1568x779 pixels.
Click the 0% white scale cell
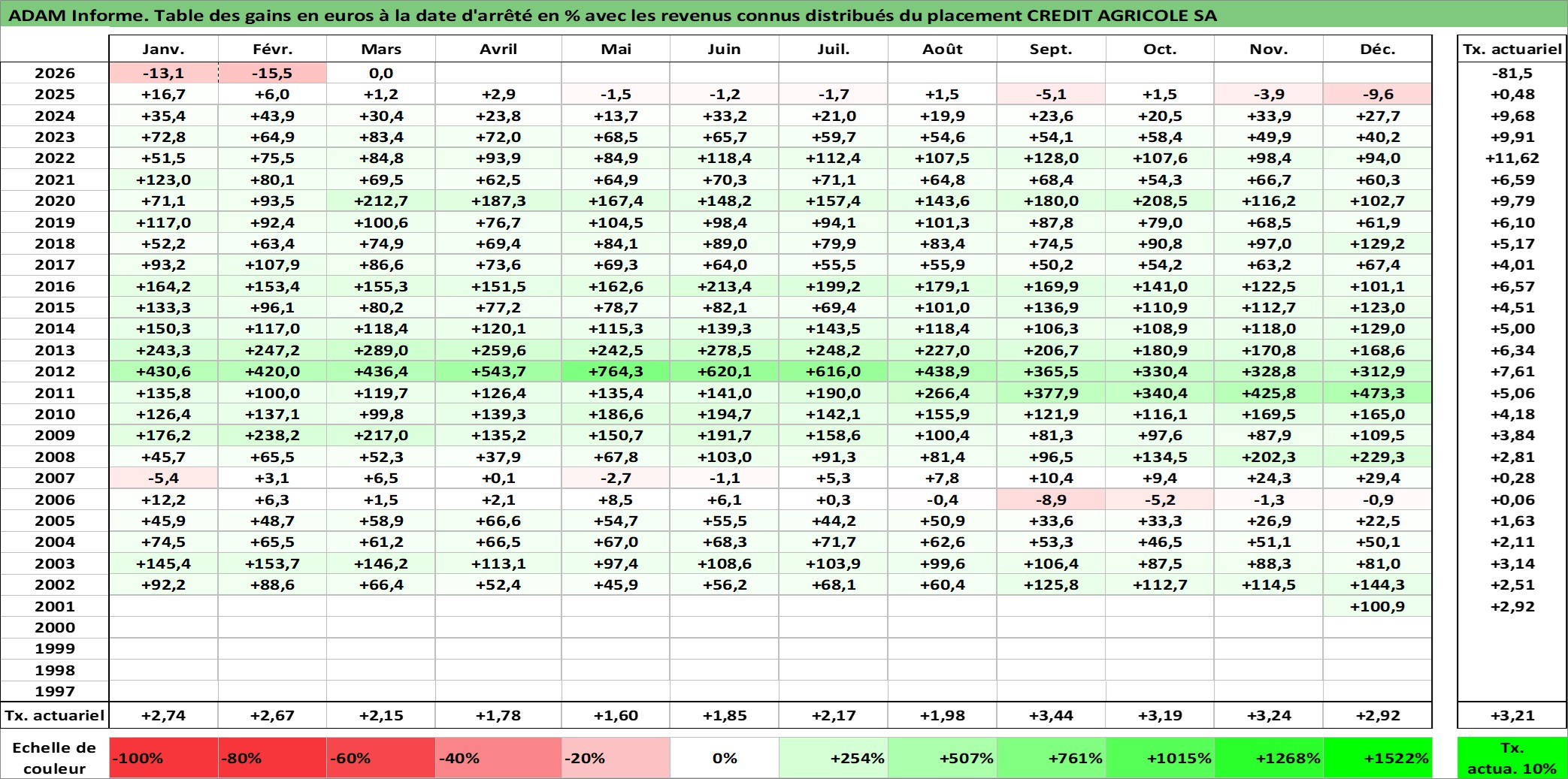tap(725, 757)
